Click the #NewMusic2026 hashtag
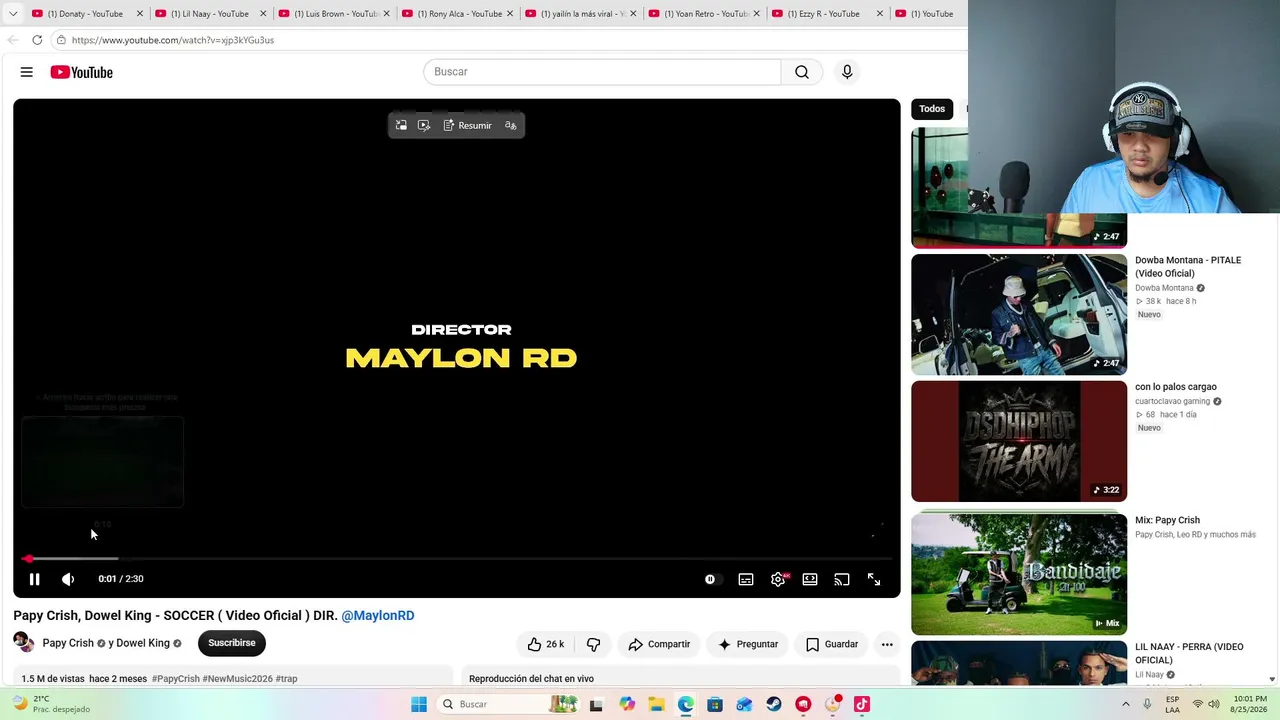This screenshot has height=720, width=1280. pos(238,679)
